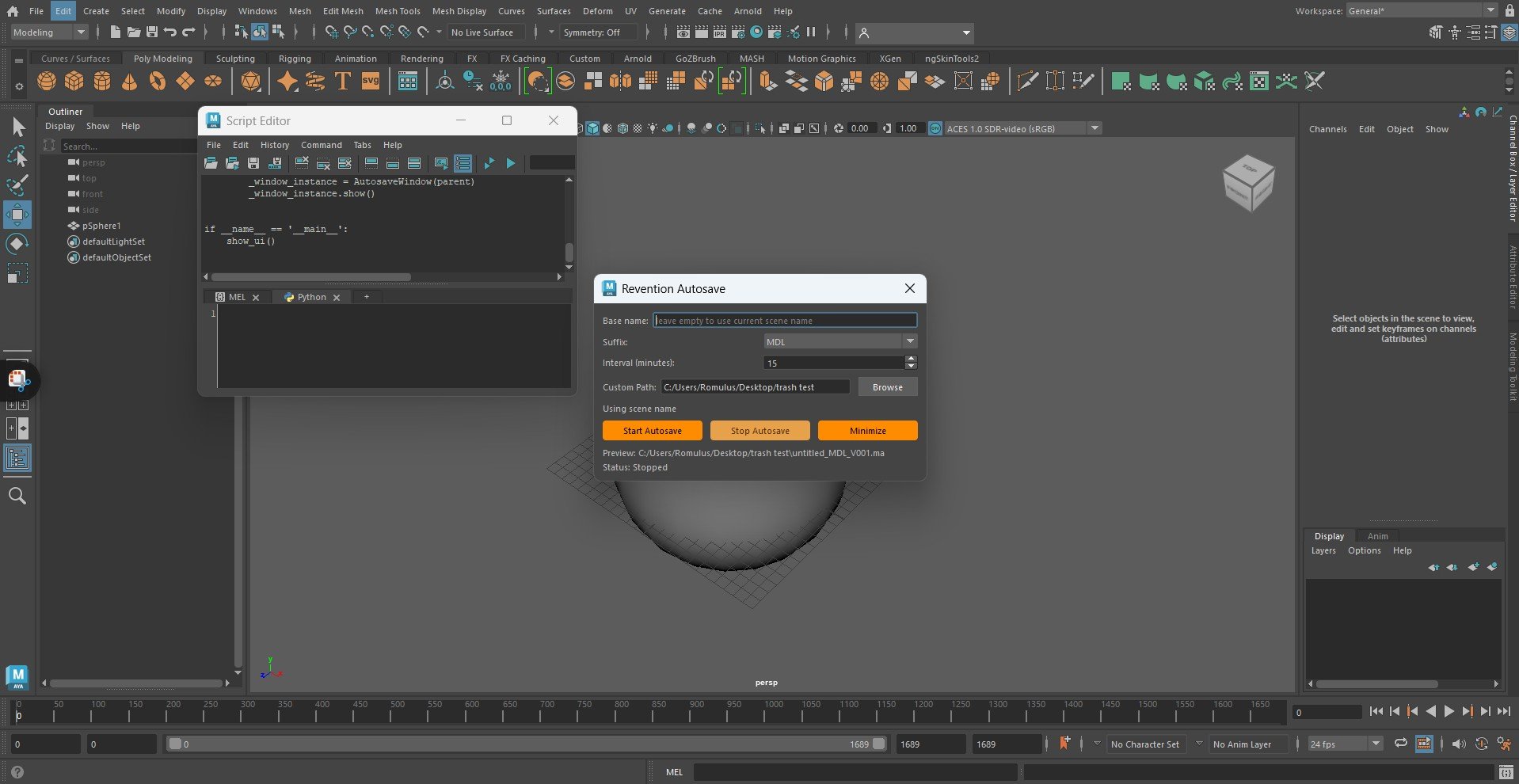
Task: Click the polygon sphere shelf icon
Action: [47, 82]
